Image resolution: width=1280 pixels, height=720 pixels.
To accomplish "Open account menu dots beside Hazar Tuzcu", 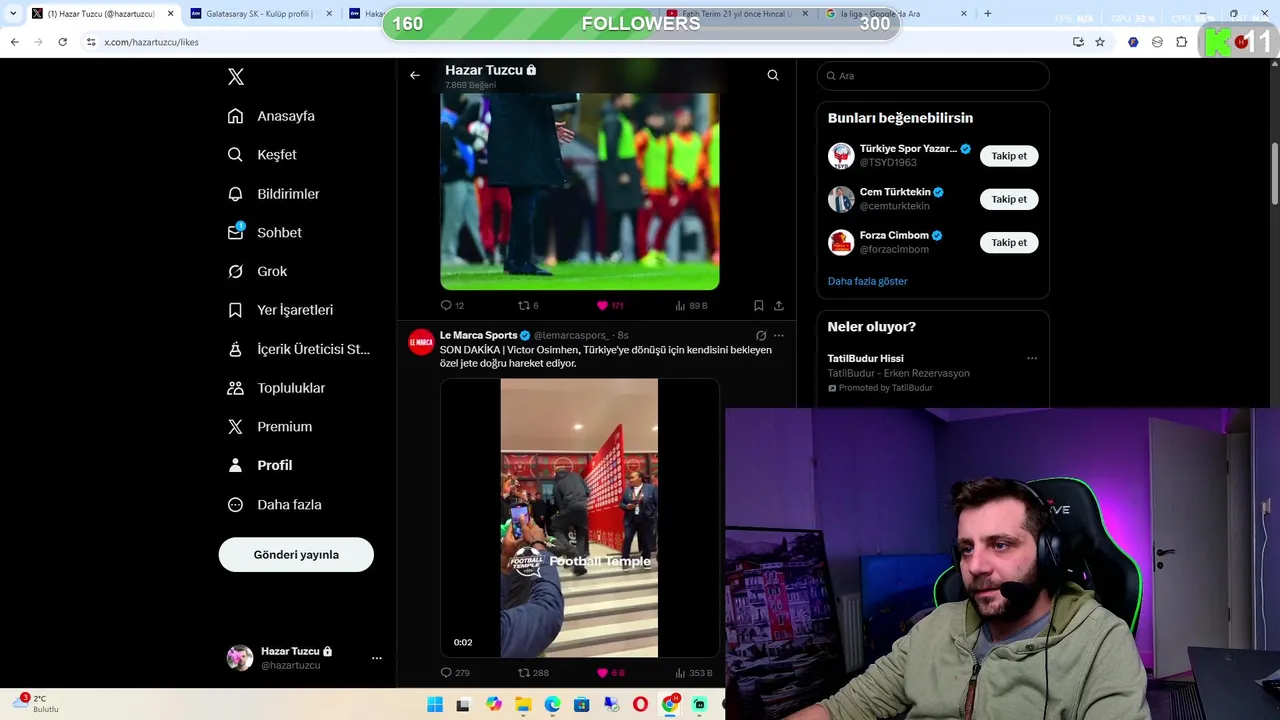I will coord(377,658).
